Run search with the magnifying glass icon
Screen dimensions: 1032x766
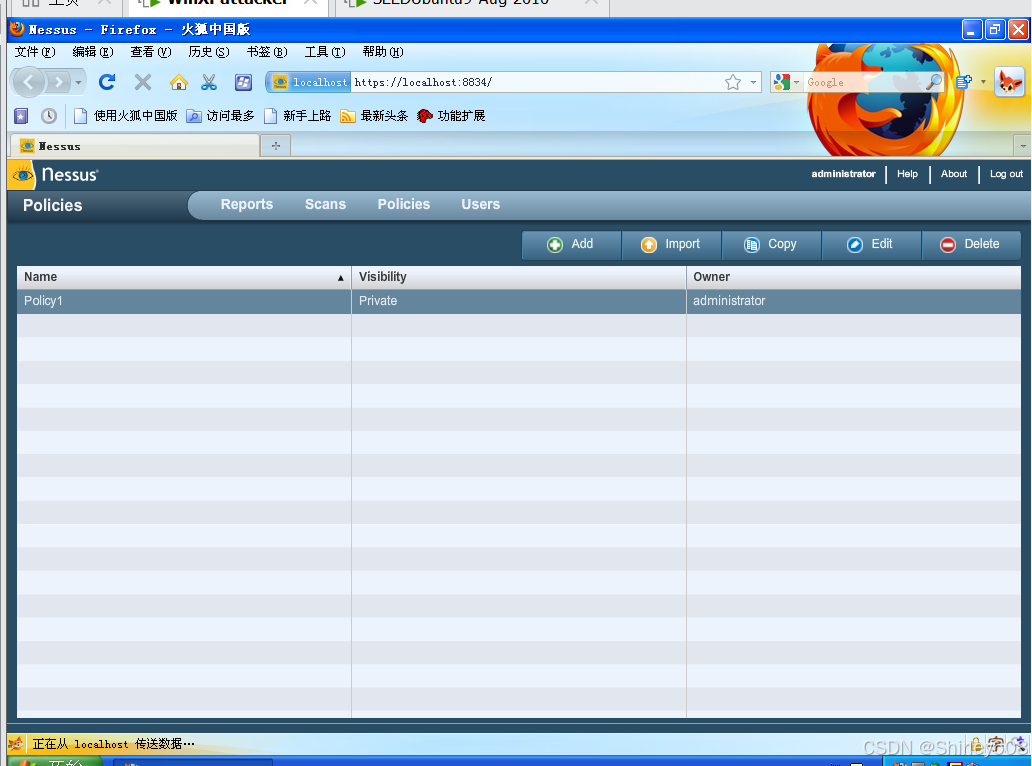(933, 82)
